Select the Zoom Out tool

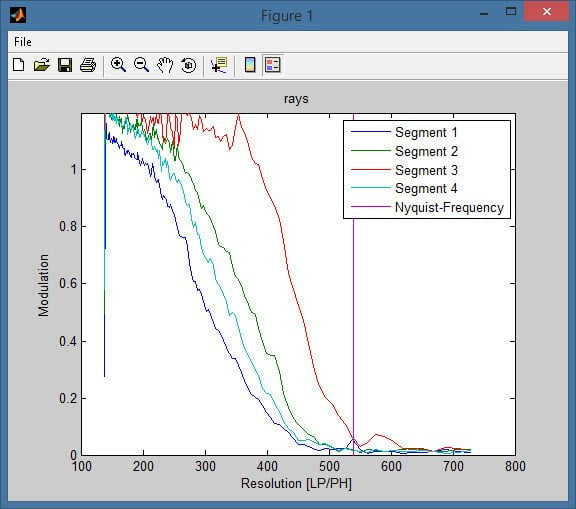[x=141, y=65]
